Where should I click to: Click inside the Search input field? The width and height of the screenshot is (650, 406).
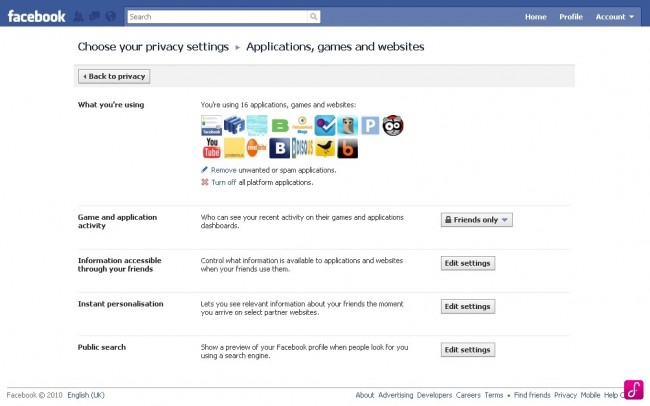[x=218, y=17]
